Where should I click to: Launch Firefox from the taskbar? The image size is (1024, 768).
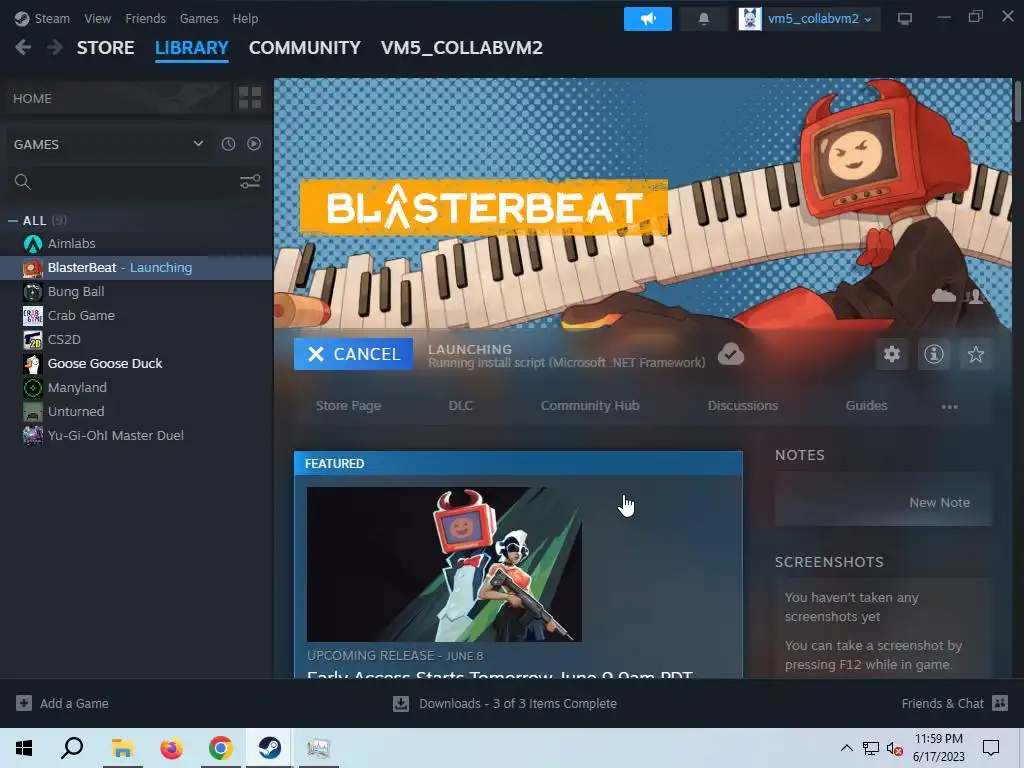point(172,748)
